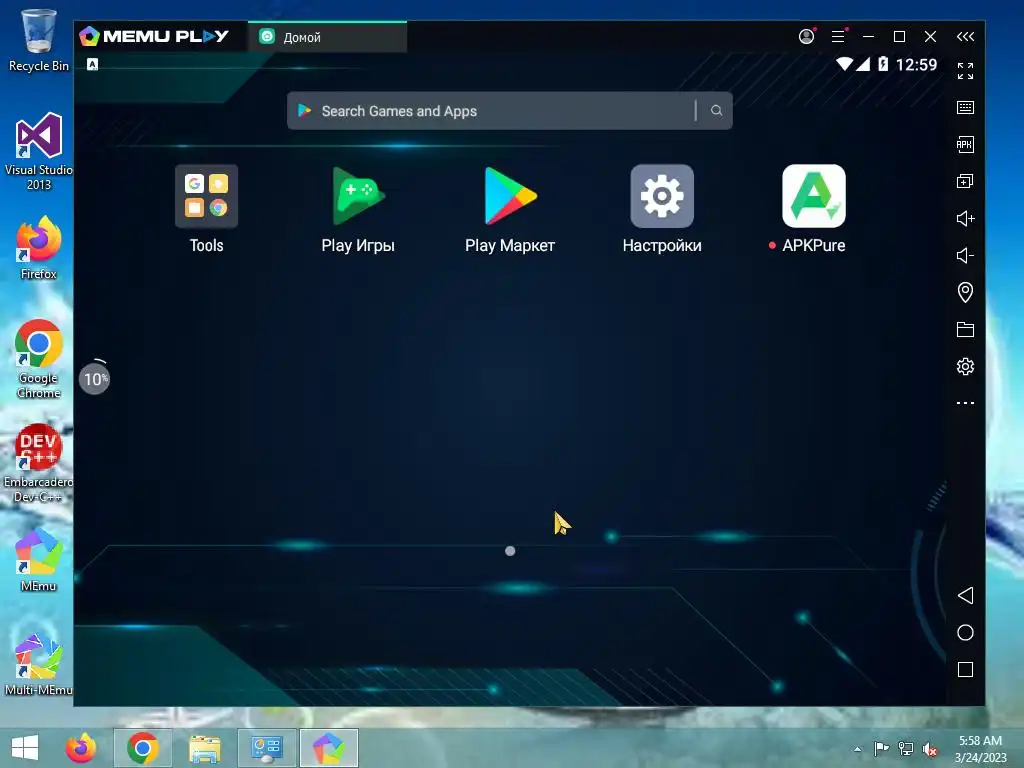Image resolution: width=1024 pixels, height=768 pixels.
Task: Open MEmu sidebar settings gear
Action: coord(965,366)
